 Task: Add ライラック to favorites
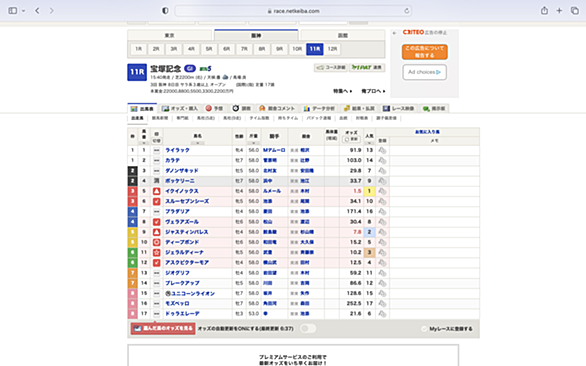[x=382, y=150]
